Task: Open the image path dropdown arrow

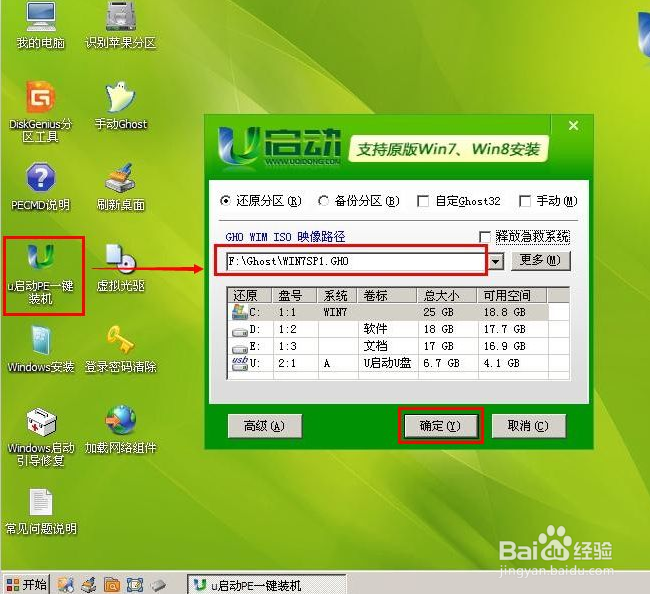Action: (495, 262)
